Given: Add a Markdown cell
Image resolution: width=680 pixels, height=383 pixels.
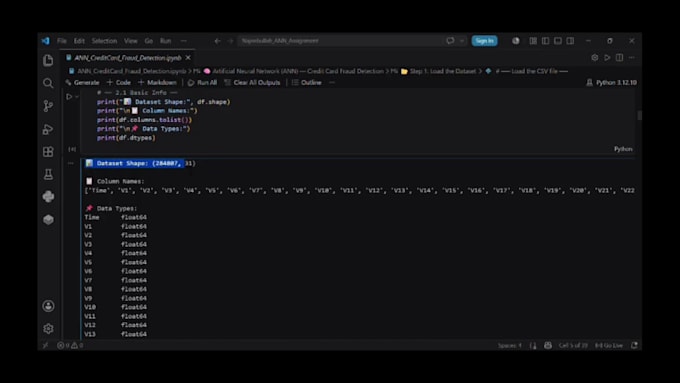Looking at the screenshot, I should coord(157,82).
